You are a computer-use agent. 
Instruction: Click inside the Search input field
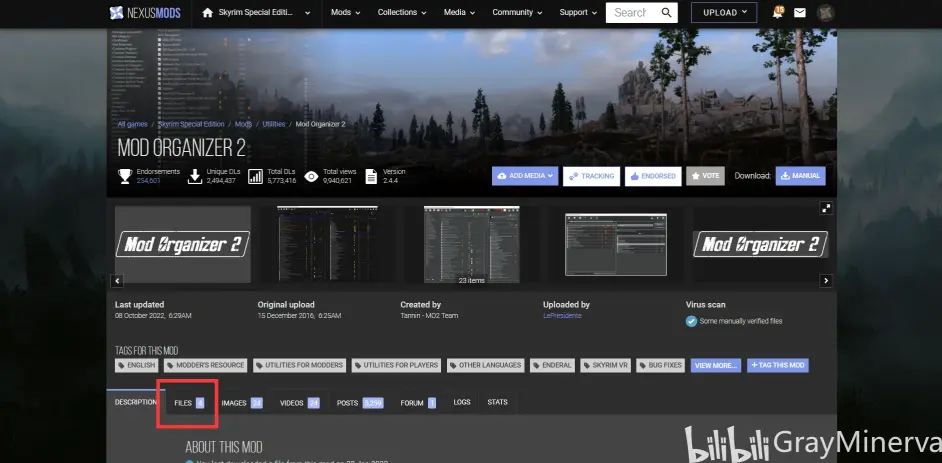(631, 13)
